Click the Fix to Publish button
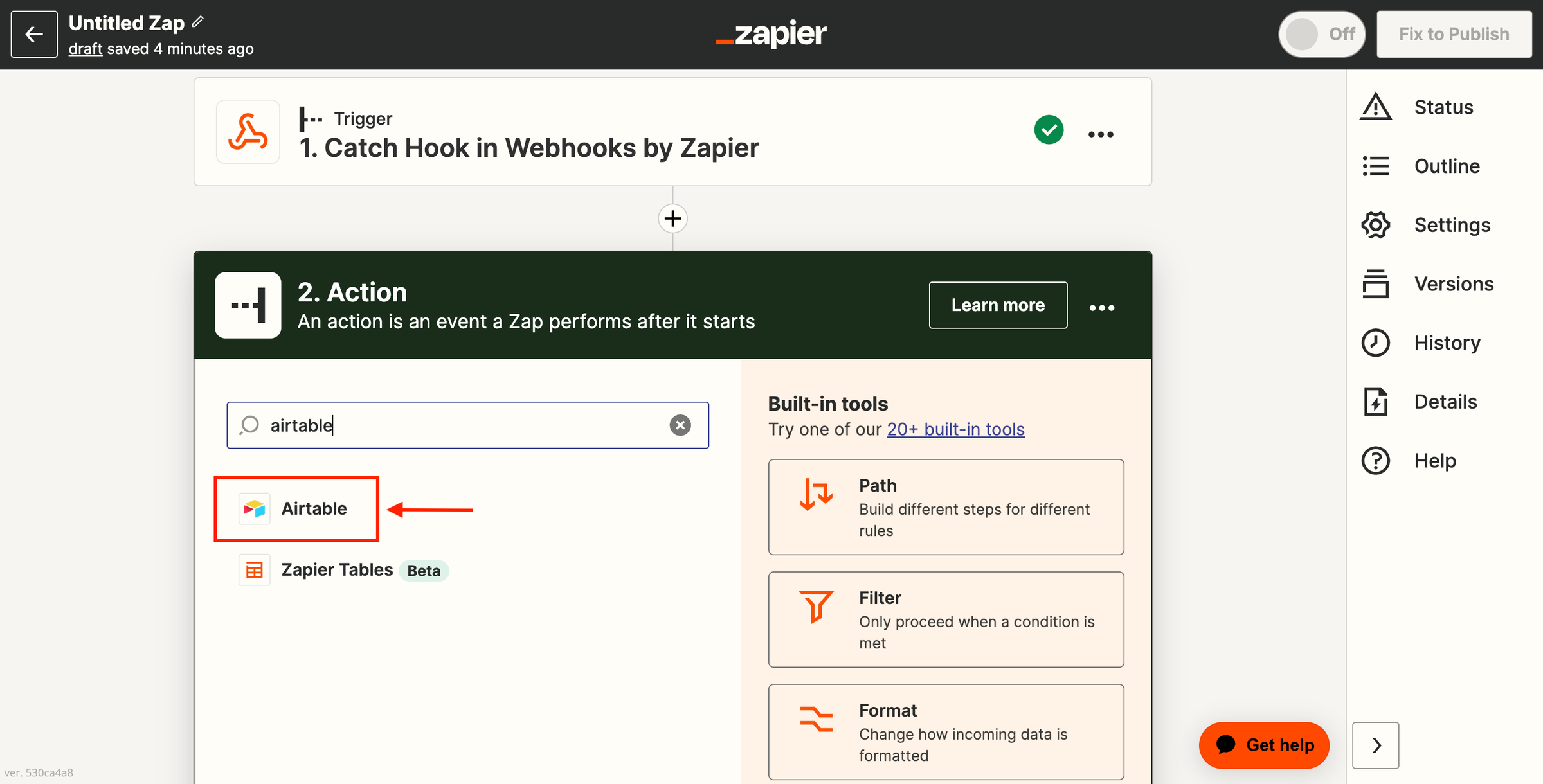This screenshot has height=784, width=1543. tap(1455, 34)
